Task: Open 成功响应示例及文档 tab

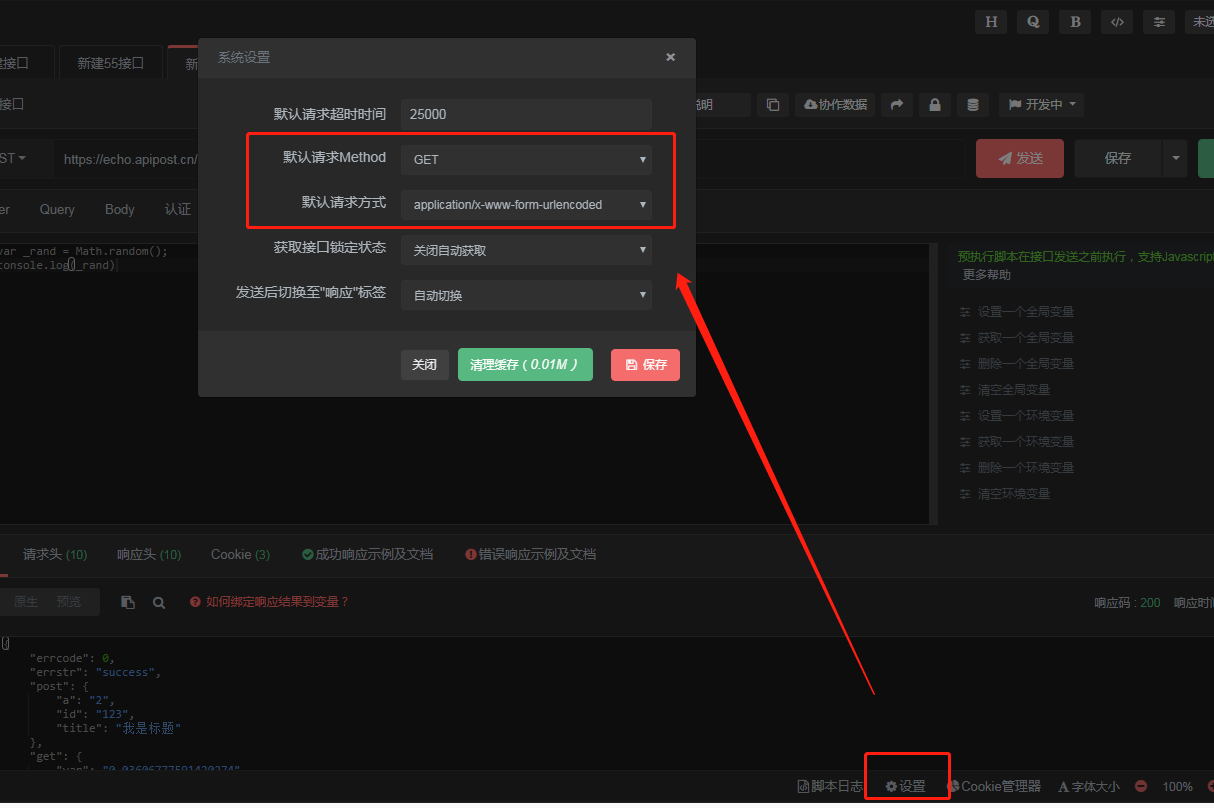Action: click(367, 554)
